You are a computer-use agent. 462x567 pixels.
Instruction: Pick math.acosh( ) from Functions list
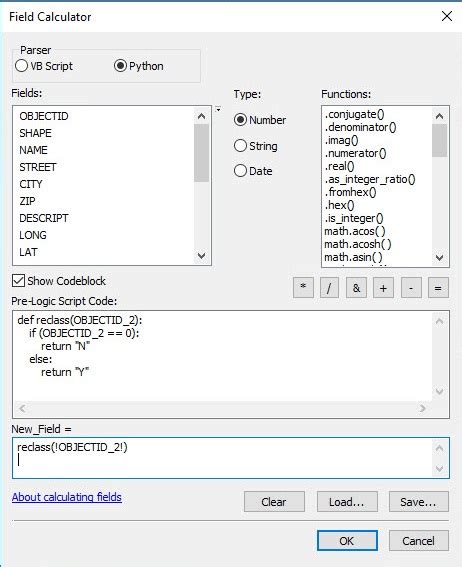point(358,244)
